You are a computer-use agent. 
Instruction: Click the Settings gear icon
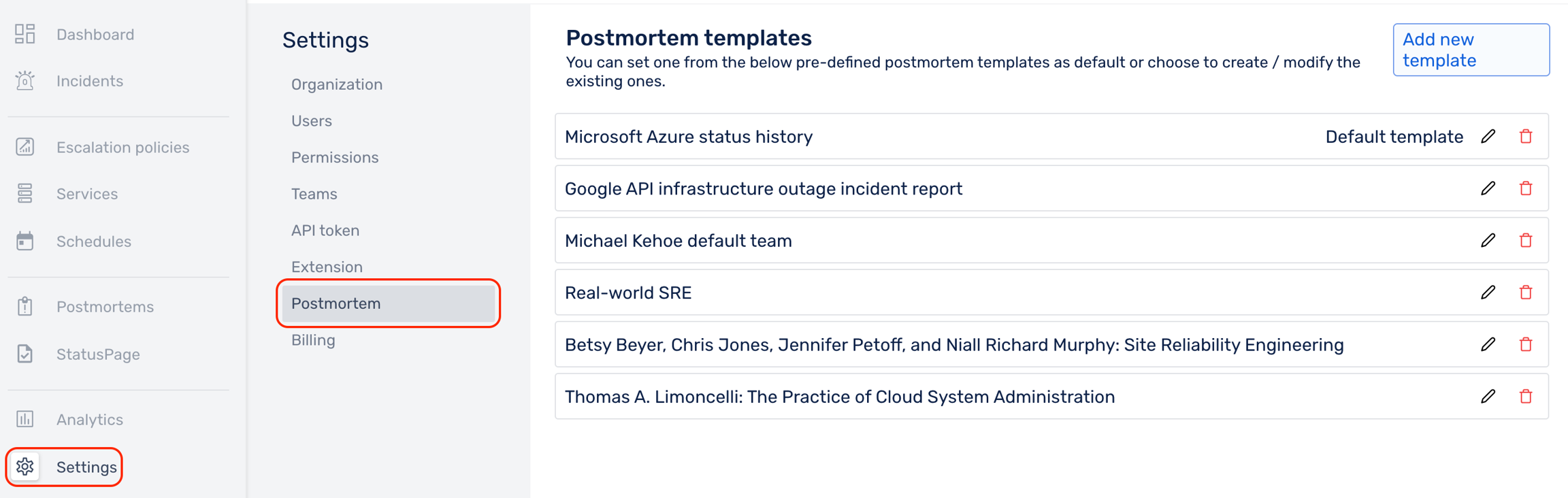point(25,467)
